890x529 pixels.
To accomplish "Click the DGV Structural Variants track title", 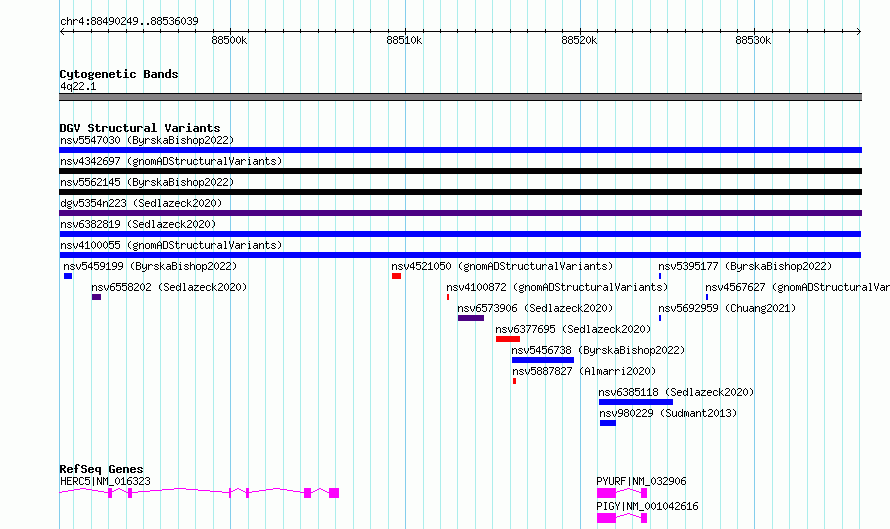I will 140,128.
